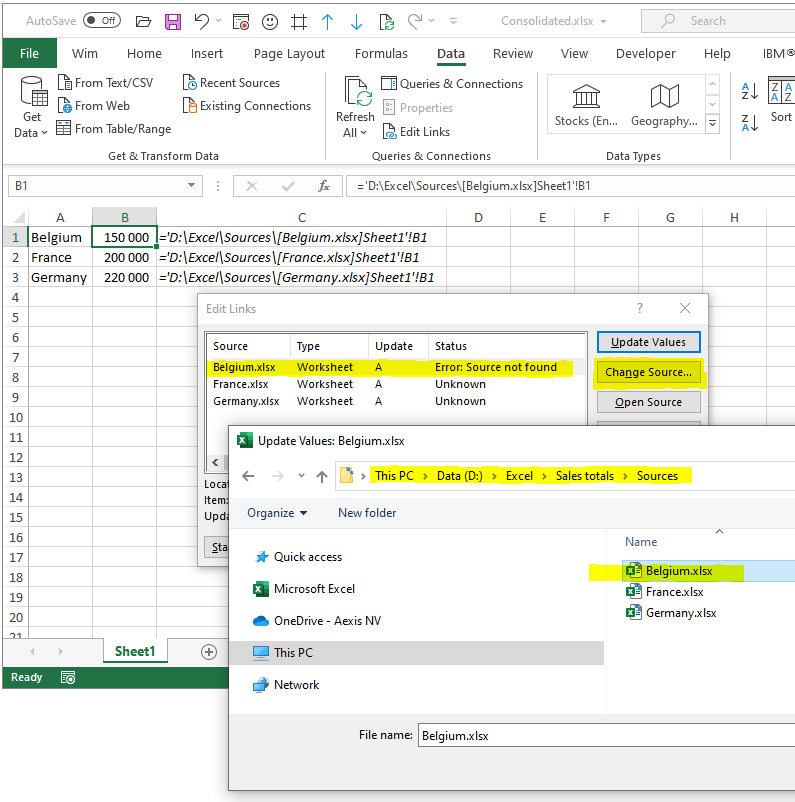The width and height of the screenshot is (795, 802).
Task: Click From Table/Range
Action: (114, 128)
